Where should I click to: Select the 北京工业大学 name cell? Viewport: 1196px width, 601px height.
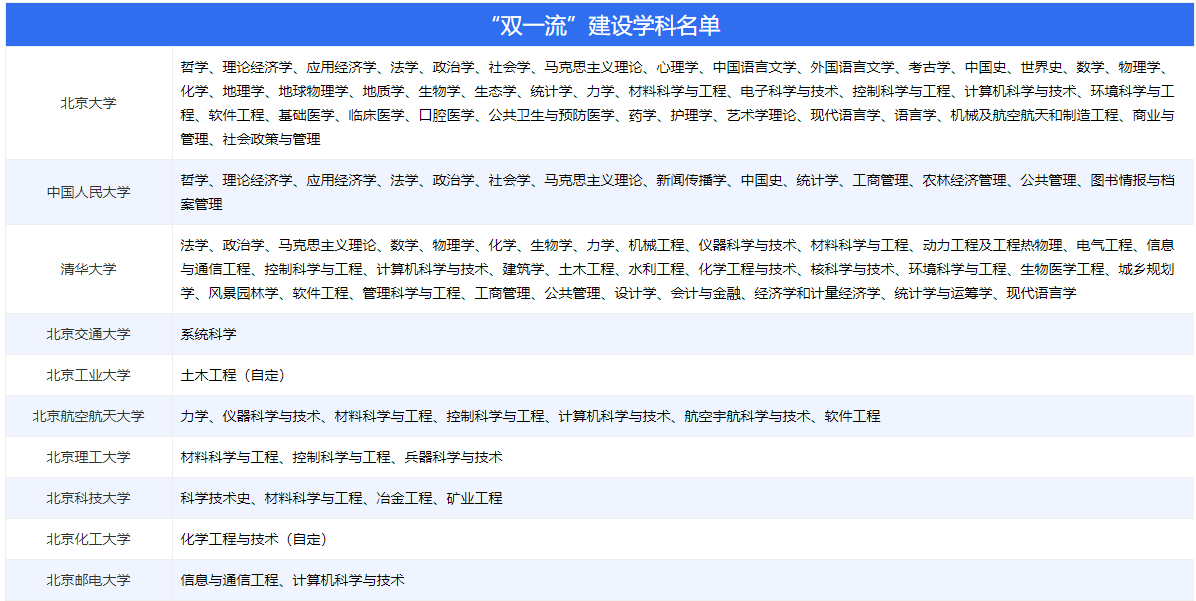click(88, 374)
